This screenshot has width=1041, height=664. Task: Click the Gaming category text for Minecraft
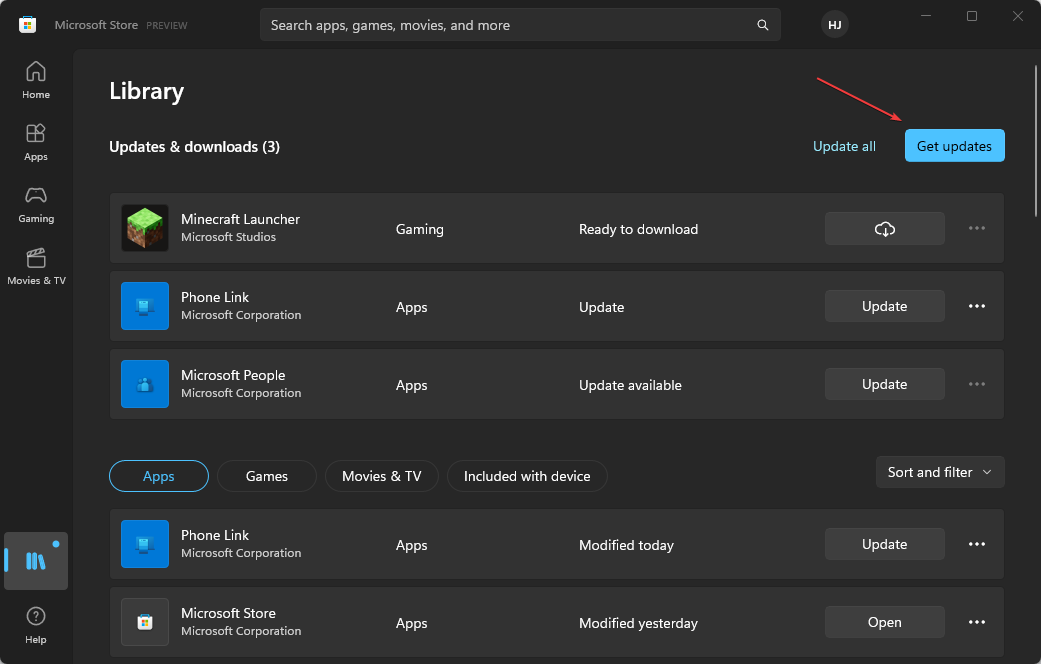[420, 229]
